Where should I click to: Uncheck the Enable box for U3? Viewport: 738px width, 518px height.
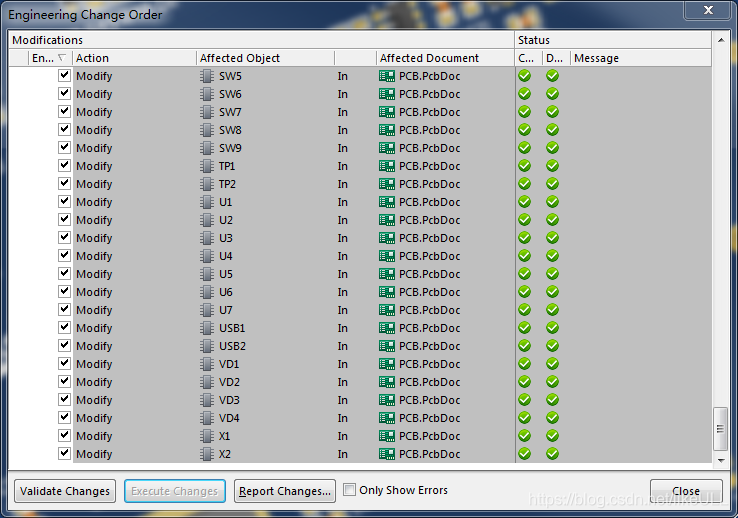coord(64,238)
